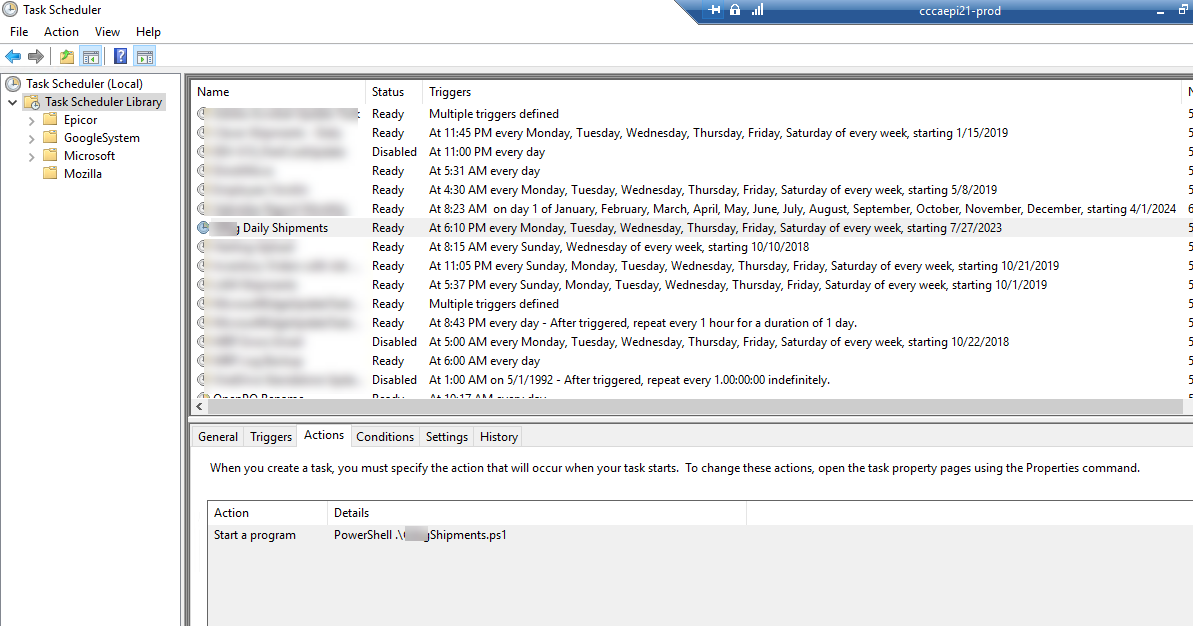The height and width of the screenshot is (626, 1193).
Task: Click the horizontal scrollbar under task list
Action: (691, 407)
